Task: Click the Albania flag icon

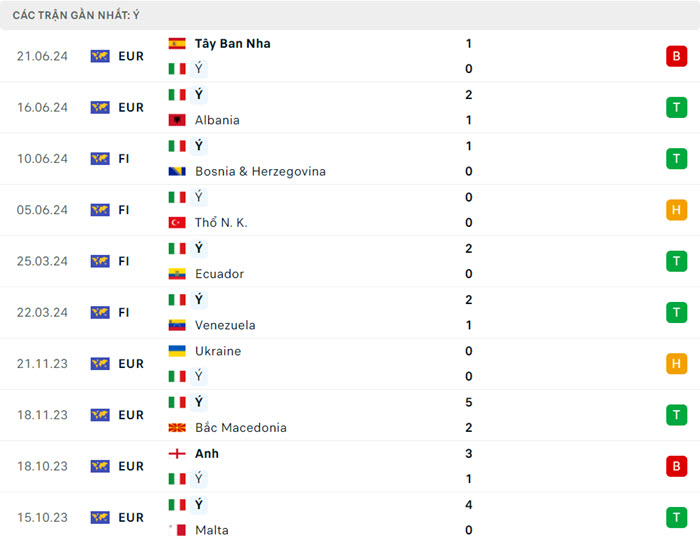Action: [177, 120]
